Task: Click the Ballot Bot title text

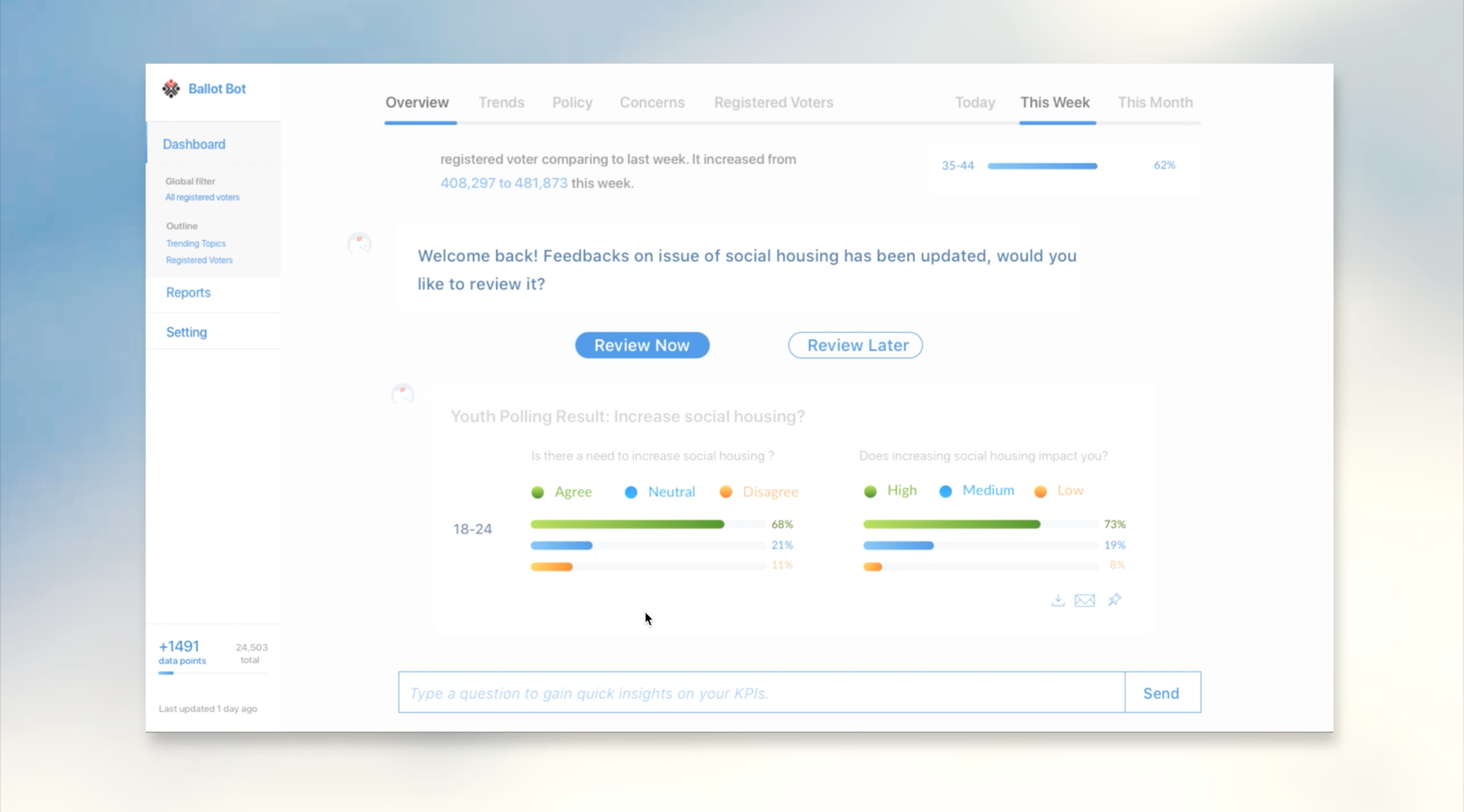Action: 217,89
